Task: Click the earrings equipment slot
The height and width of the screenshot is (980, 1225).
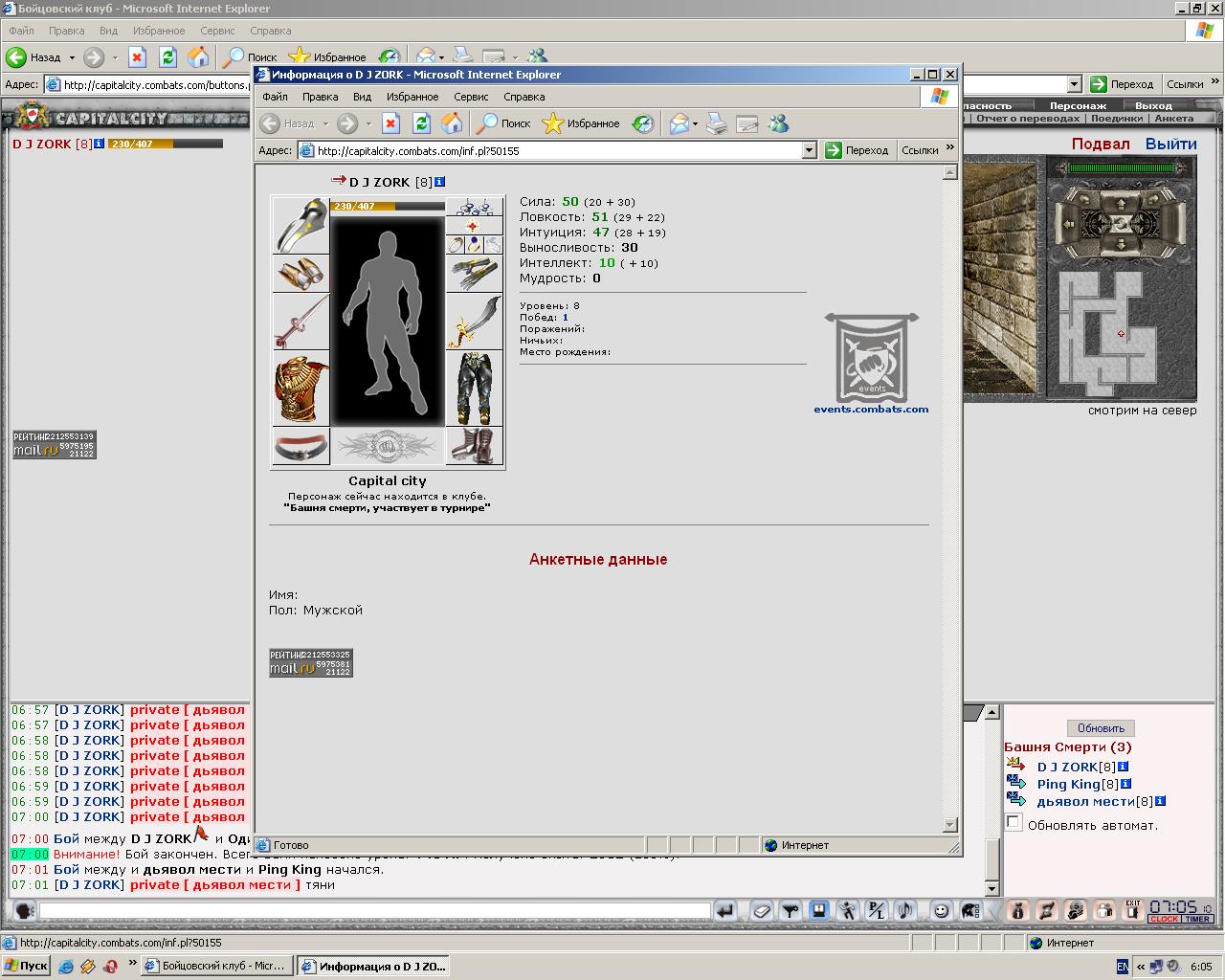Action: coord(474,207)
